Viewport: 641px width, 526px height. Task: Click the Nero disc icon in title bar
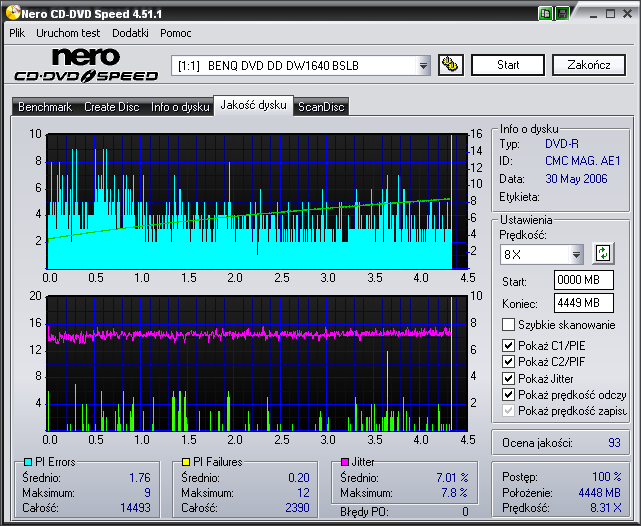[x=13, y=13]
